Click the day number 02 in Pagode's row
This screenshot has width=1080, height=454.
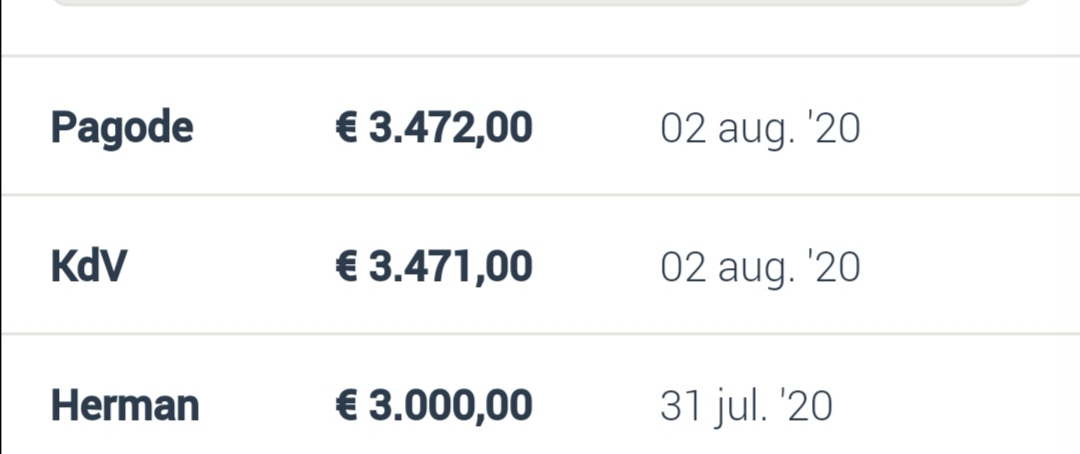pos(683,129)
